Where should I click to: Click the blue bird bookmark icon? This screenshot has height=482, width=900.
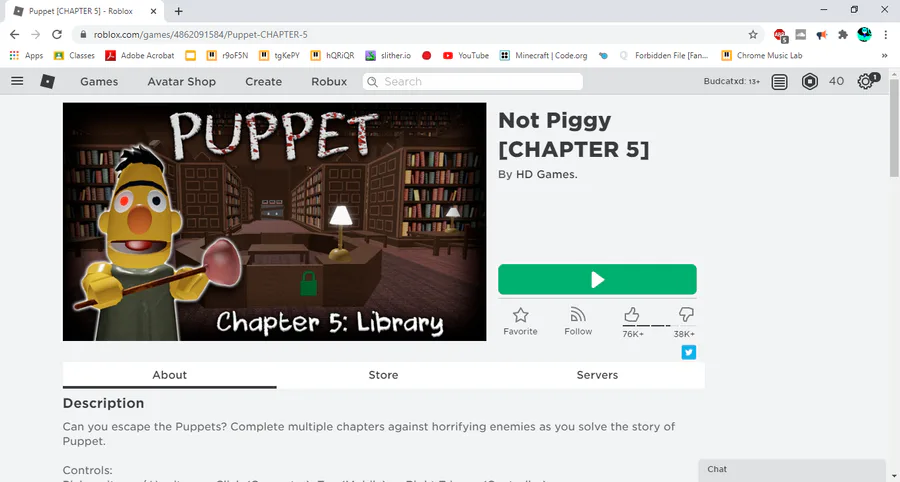click(603, 56)
